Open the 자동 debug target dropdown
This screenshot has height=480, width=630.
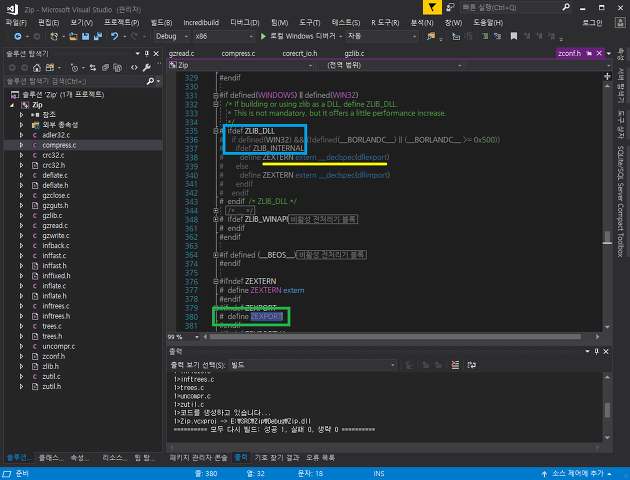click(x=382, y=37)
